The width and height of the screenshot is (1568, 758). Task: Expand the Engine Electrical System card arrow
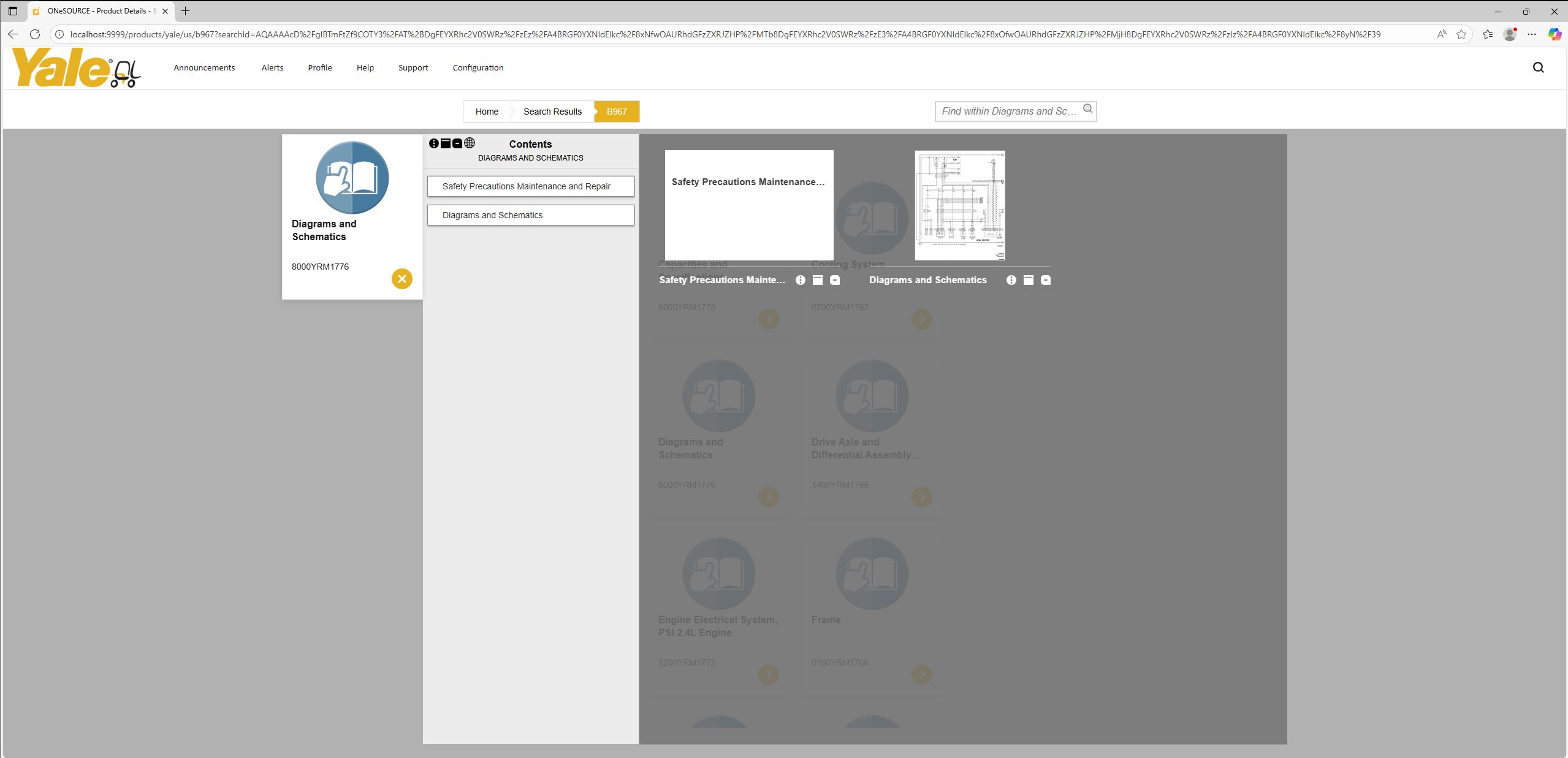(768, 675)
